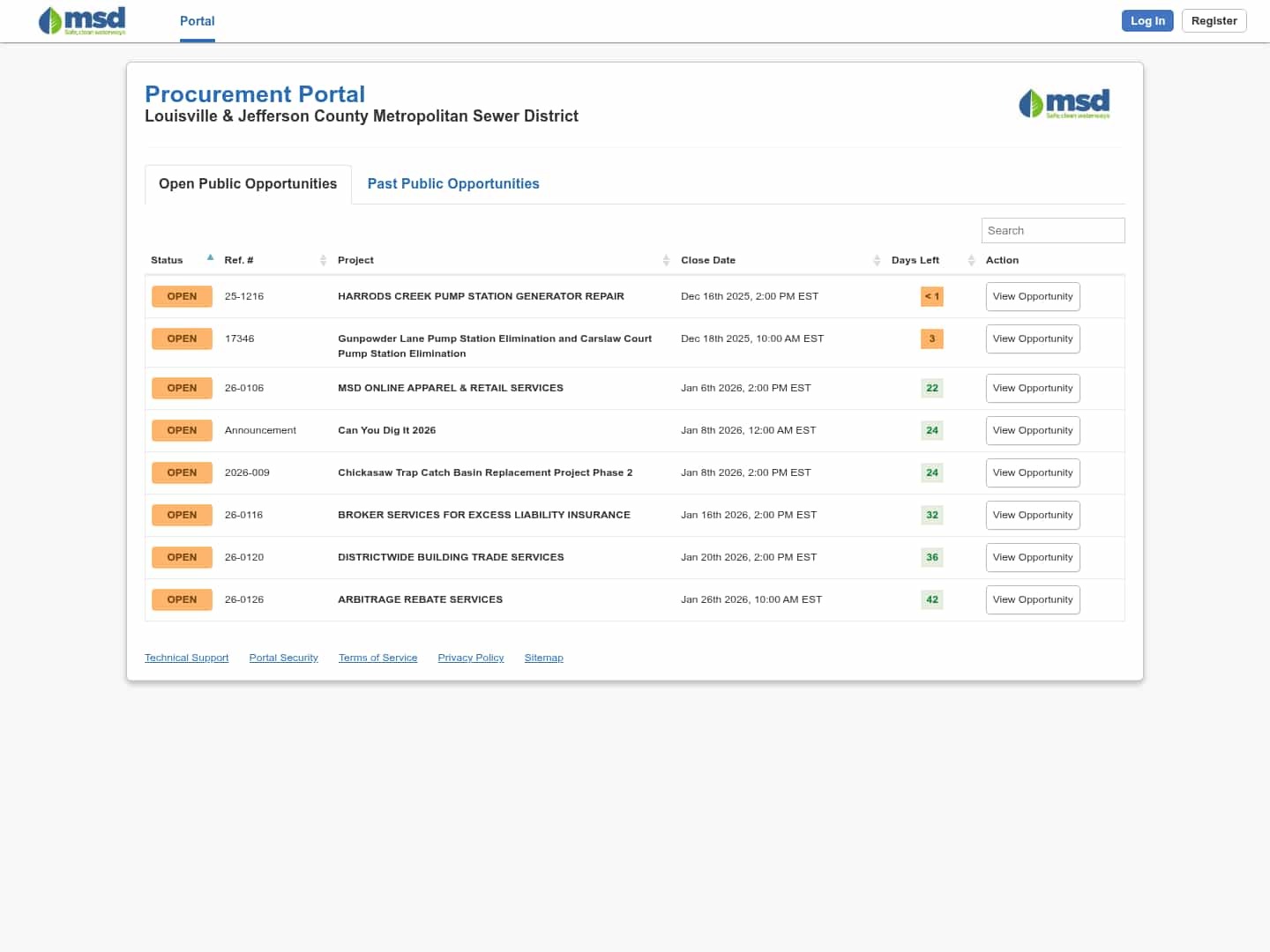Sort by Close Date column sort arrows
1270x952 pixels.
click(x=877, y=260)
